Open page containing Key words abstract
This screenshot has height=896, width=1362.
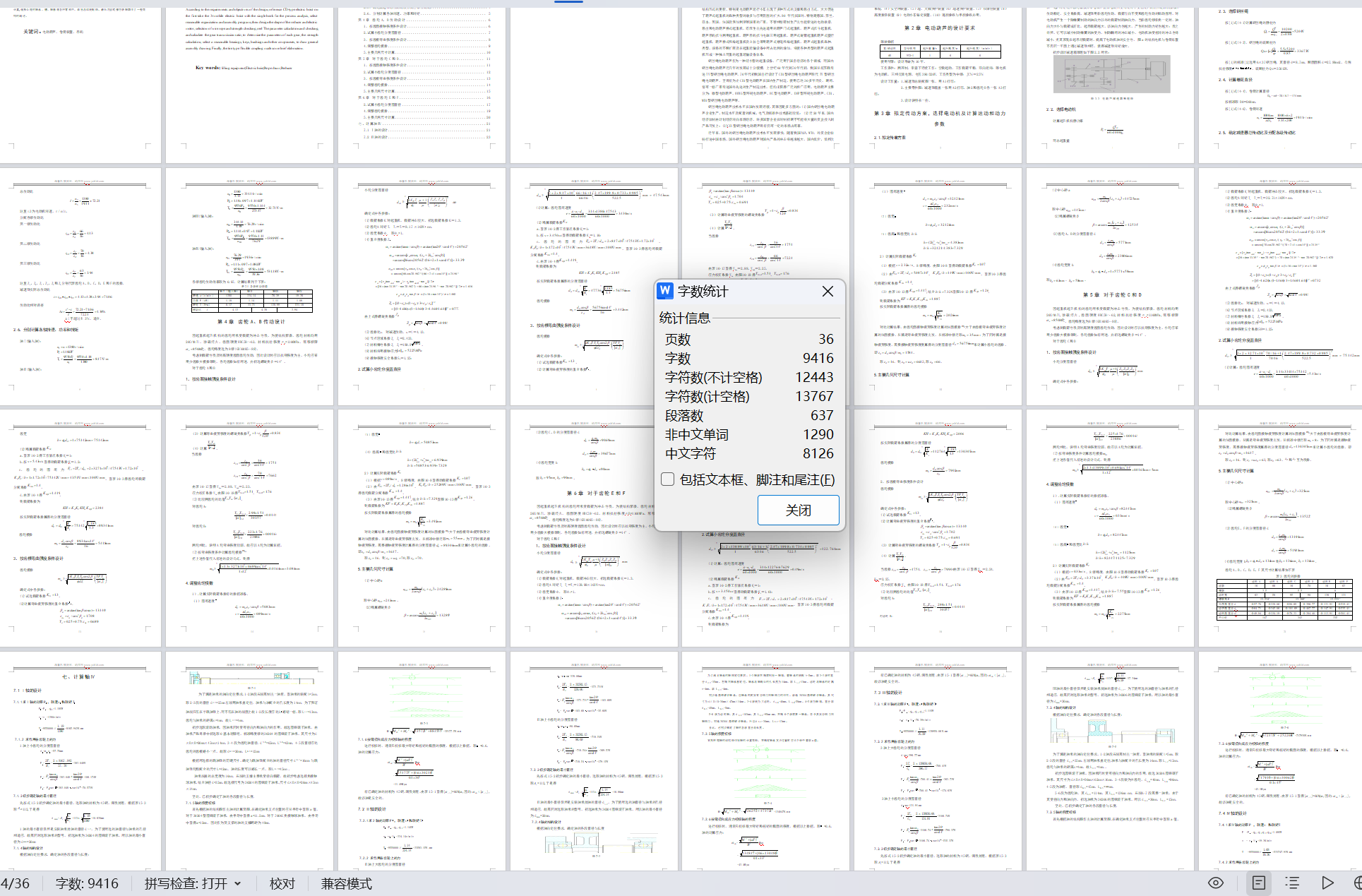[x=249, y=78]
